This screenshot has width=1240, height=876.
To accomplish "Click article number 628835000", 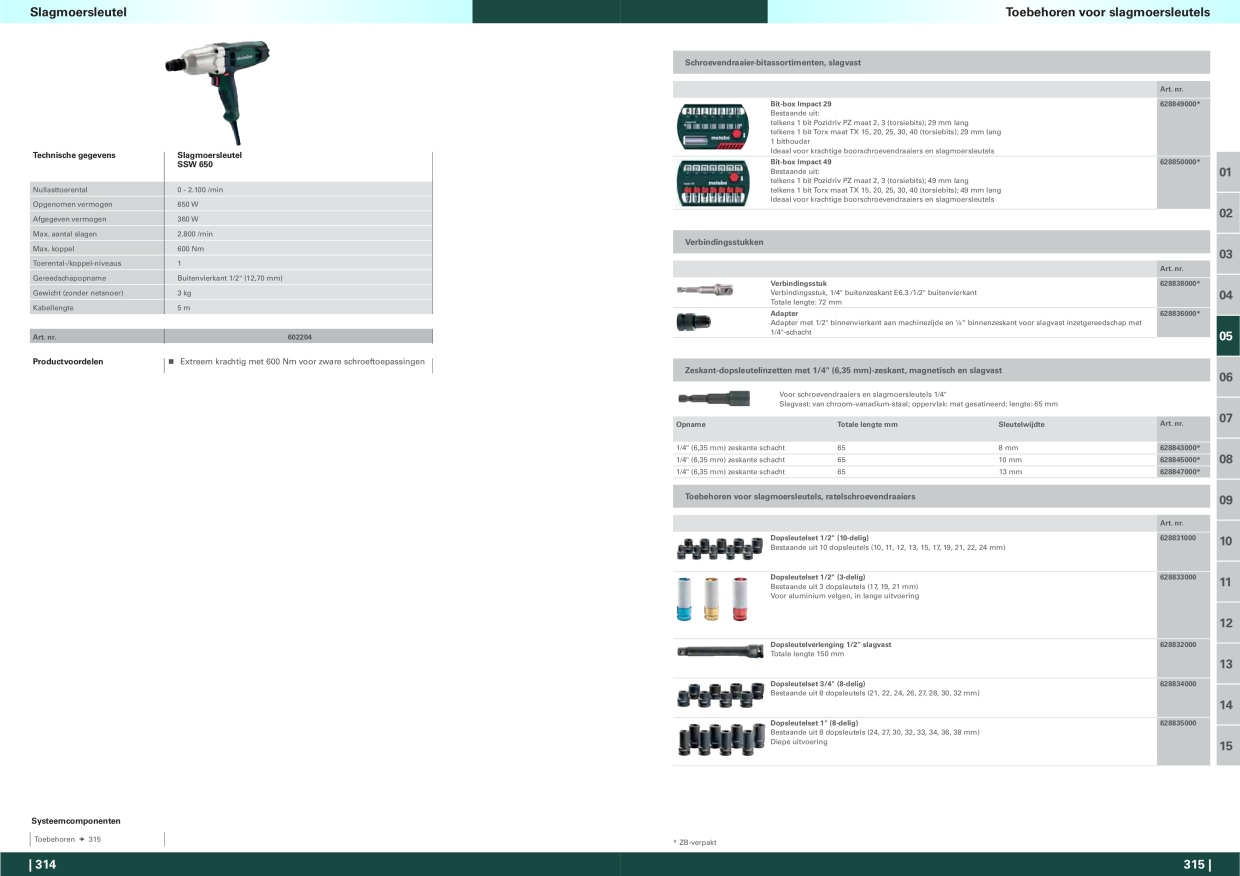I will pyautogui.click(x=1178, y=722).
